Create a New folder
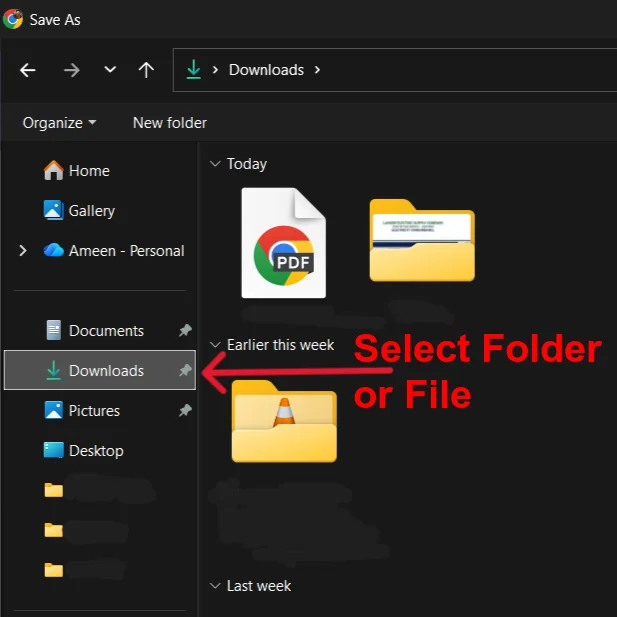Screen dimensions: 617x617 tap(170, 123)
